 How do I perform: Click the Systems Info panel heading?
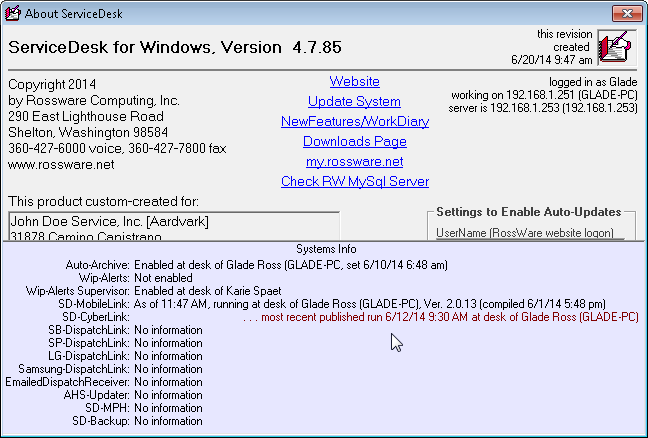click(x=326, y=249)
